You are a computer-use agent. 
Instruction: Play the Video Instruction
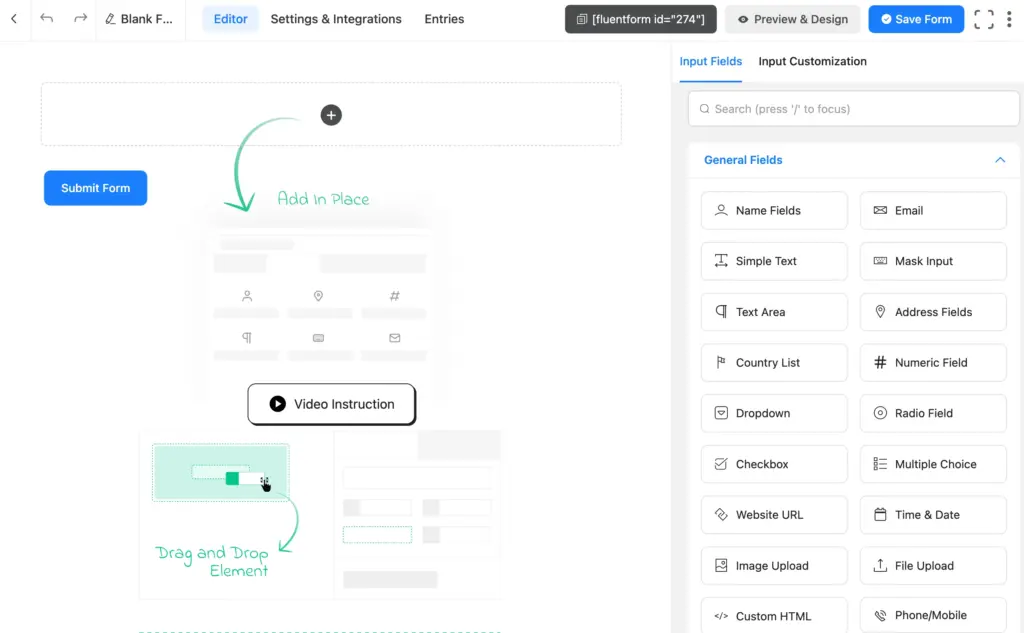[331, 404]
